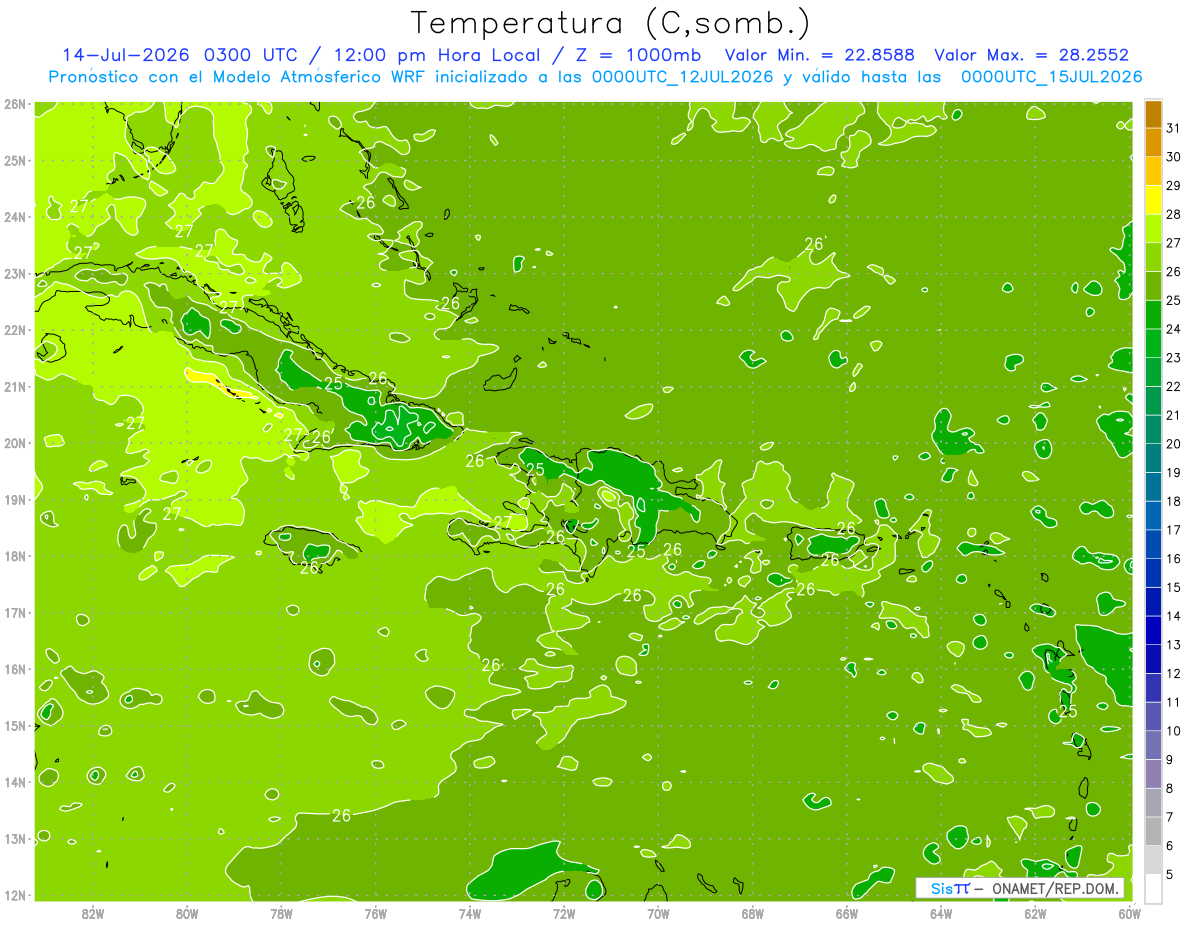1200x927 pixels.
Task: Click the 24N latitude axis label
Action: pos(15,217)
